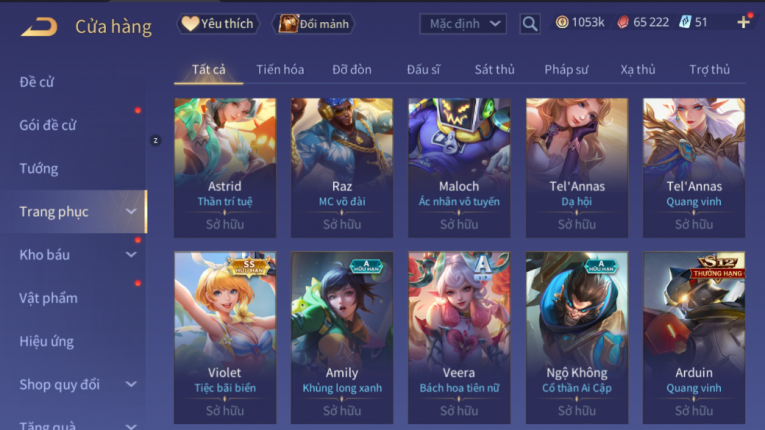Select Raz MC võ đài skin card
Viewport: 765px width, 430px height.
(342, 167)
